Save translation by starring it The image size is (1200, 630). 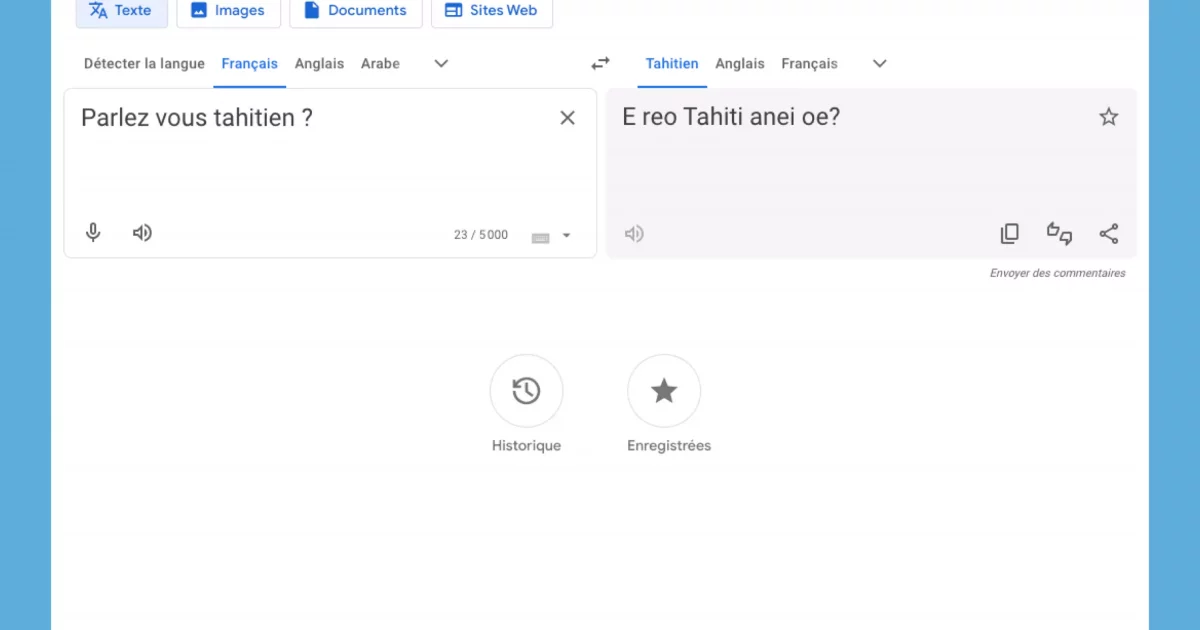pyautogui.click(x=1108, y=116)
